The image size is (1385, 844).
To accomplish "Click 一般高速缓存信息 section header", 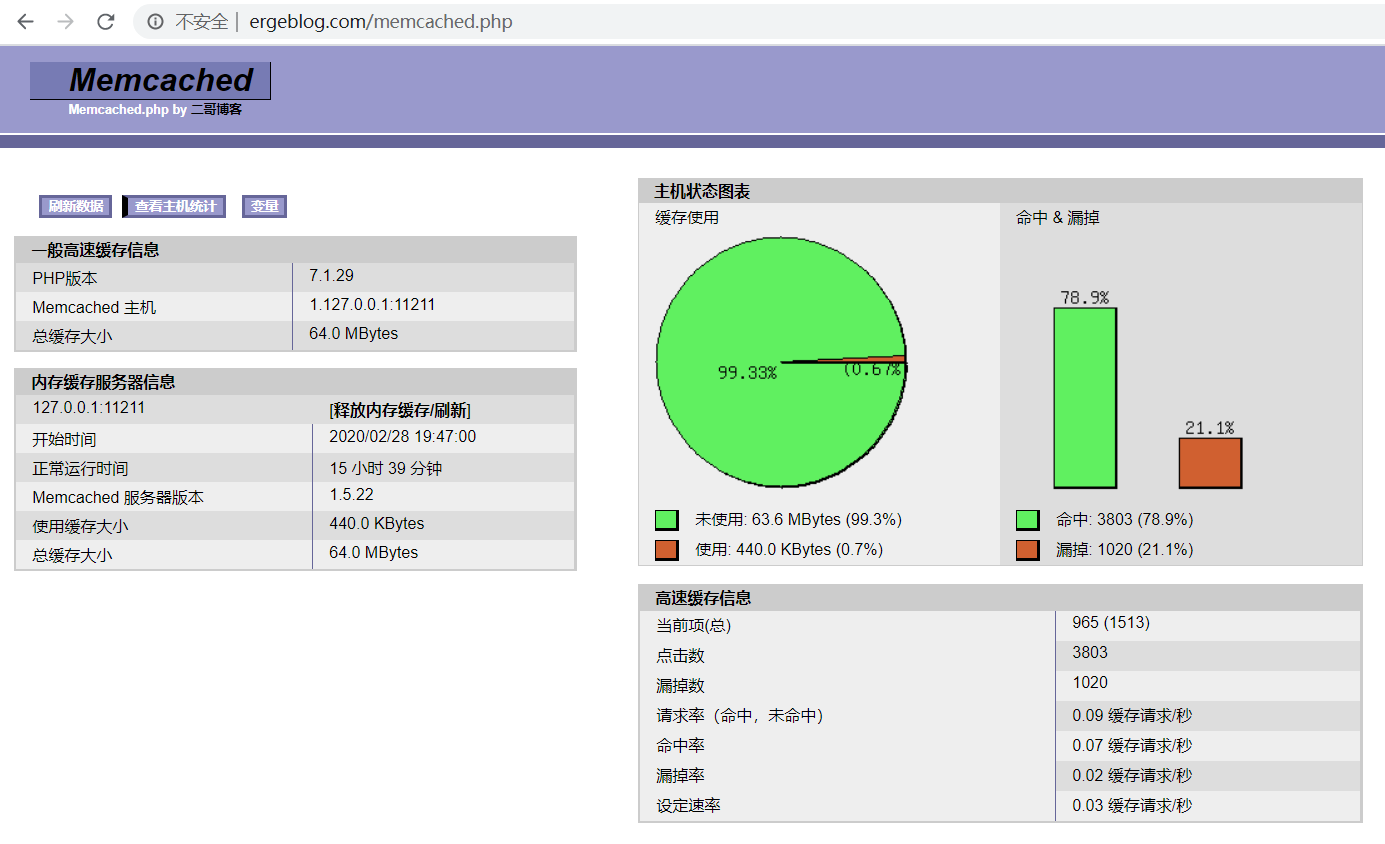I will click(x=295, y=250).
